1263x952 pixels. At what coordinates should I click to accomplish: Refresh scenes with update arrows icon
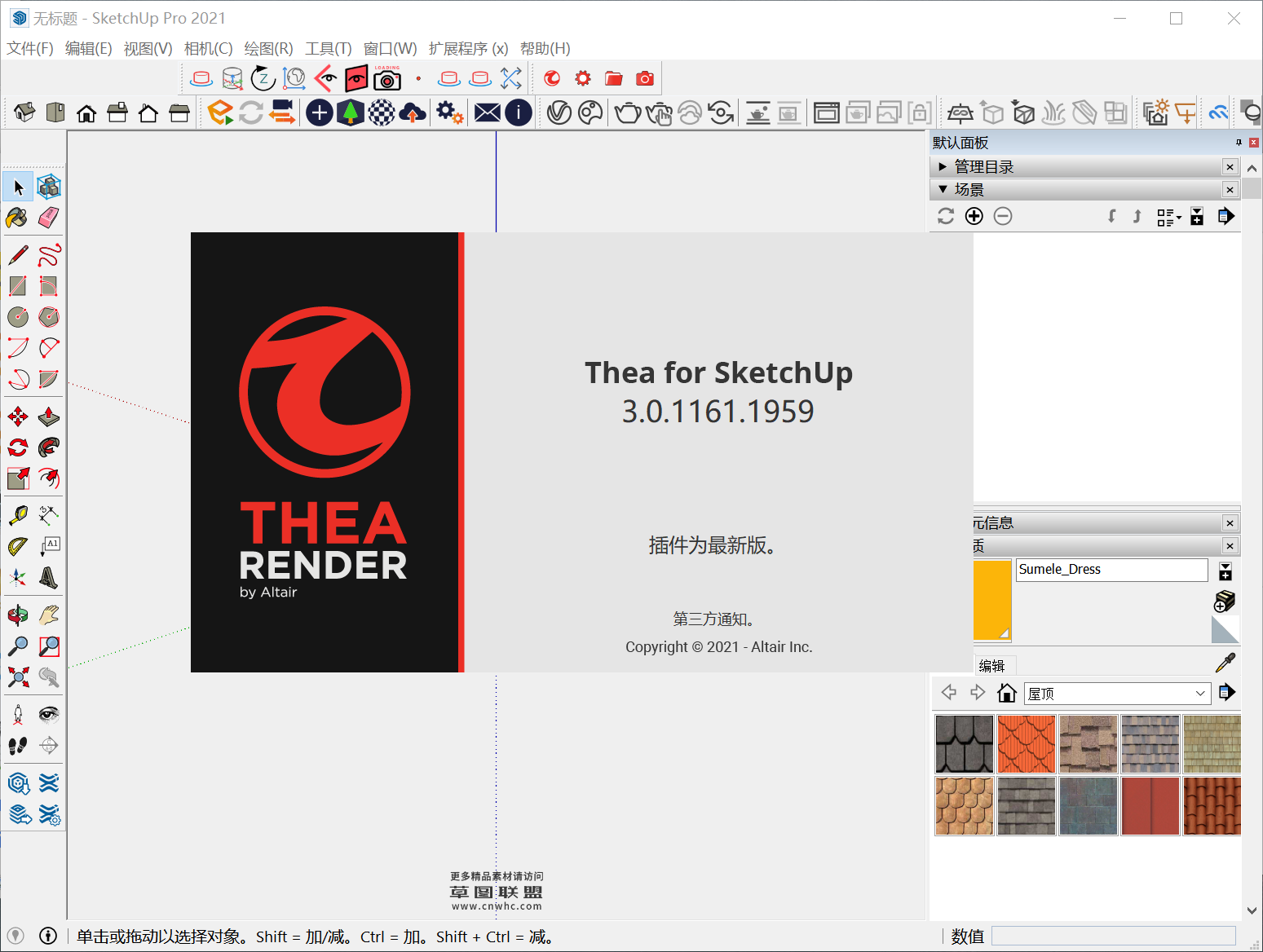point(946,216)
